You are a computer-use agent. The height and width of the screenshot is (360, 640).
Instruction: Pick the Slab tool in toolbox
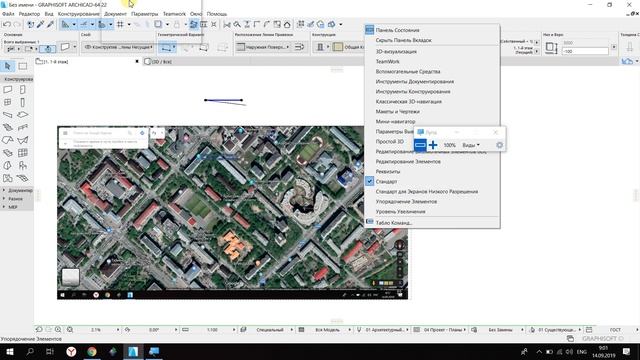(23, 115)
